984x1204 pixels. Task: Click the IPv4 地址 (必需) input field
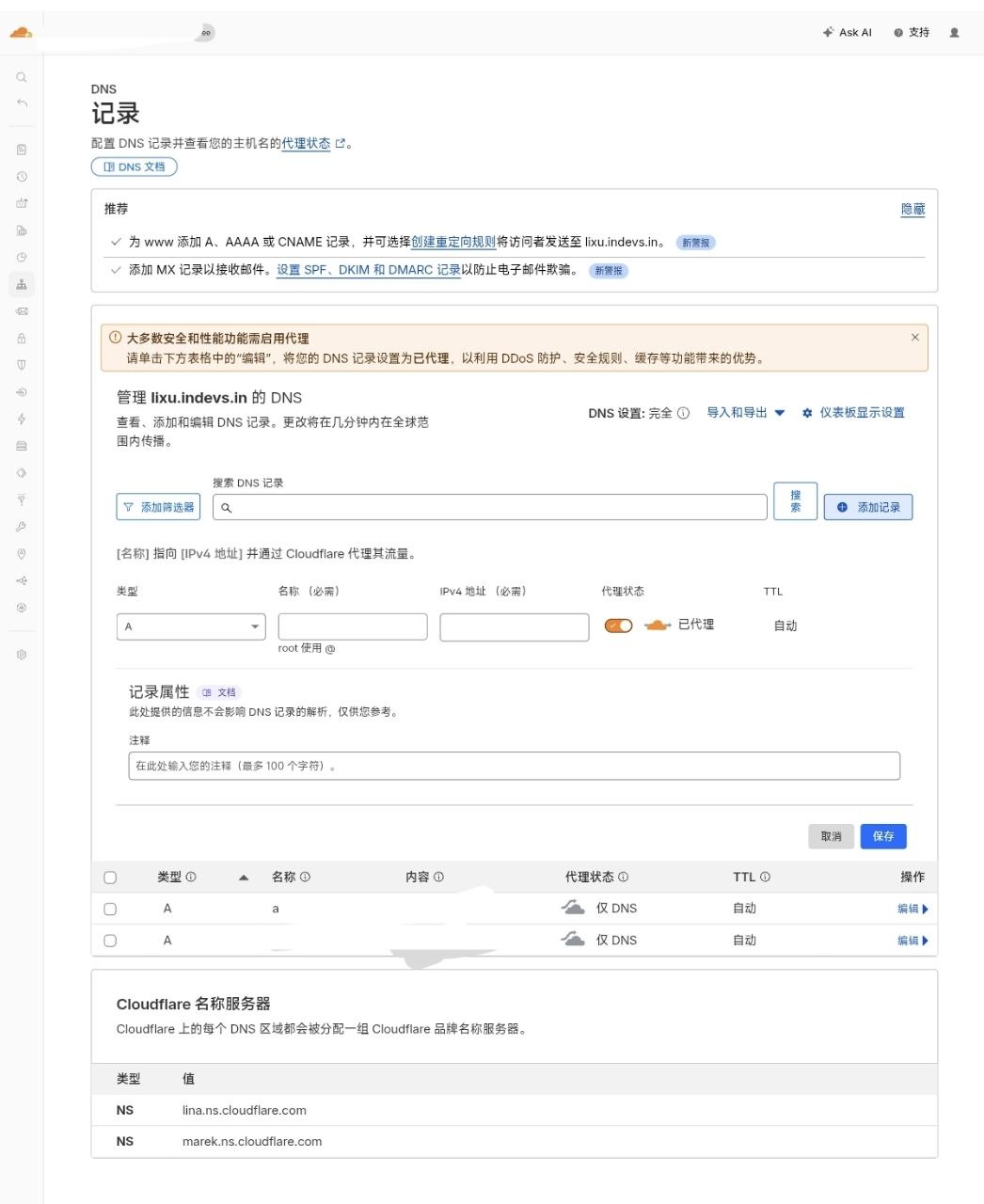pyautogui.click(x=515, y=626)
